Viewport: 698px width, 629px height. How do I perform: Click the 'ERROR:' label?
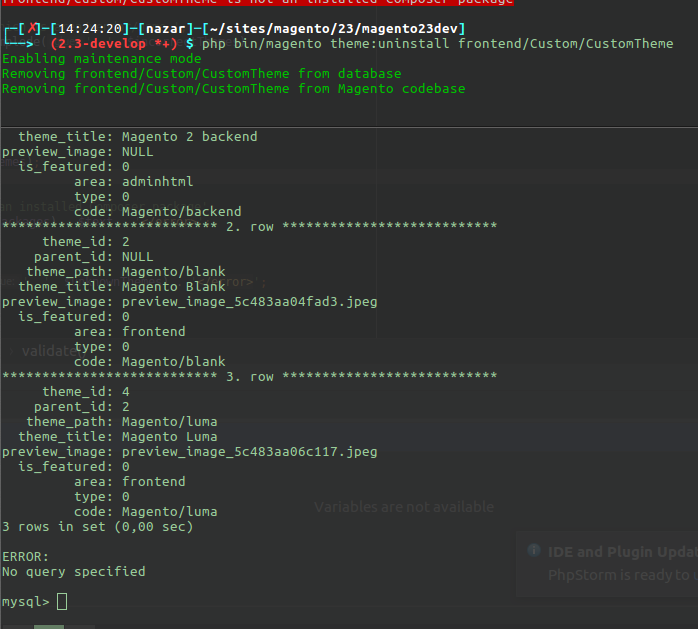[x=25, y=557]
